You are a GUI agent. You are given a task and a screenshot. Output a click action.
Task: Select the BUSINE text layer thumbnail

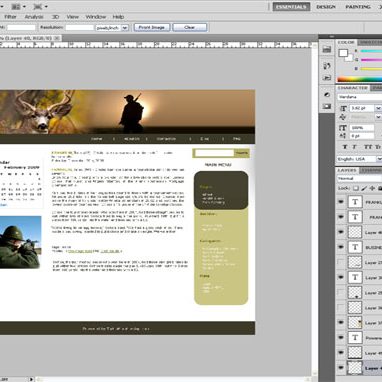click(x=355, y=247)
